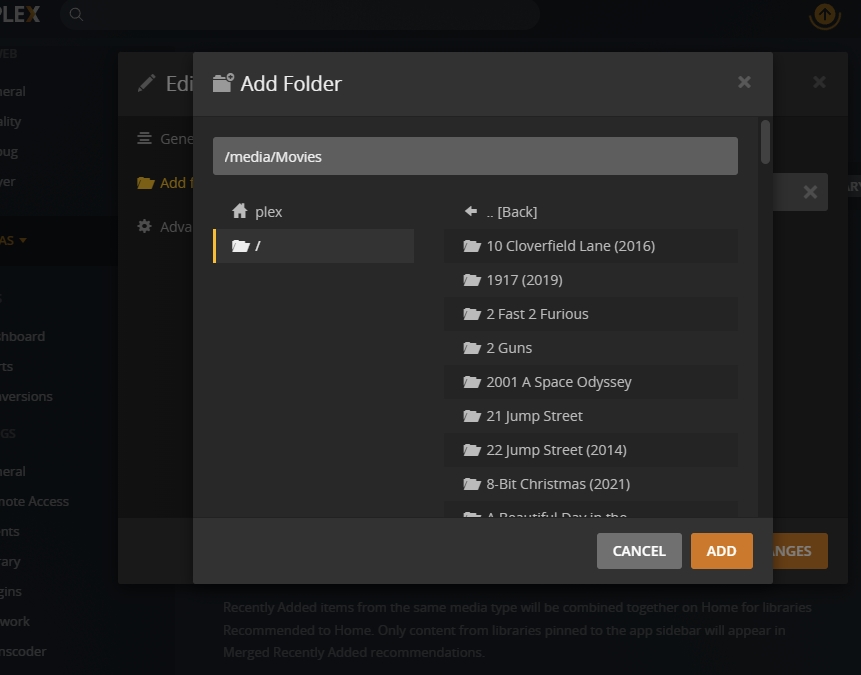Open Advanced tab in Edit Library dialog

pos(165,227)
